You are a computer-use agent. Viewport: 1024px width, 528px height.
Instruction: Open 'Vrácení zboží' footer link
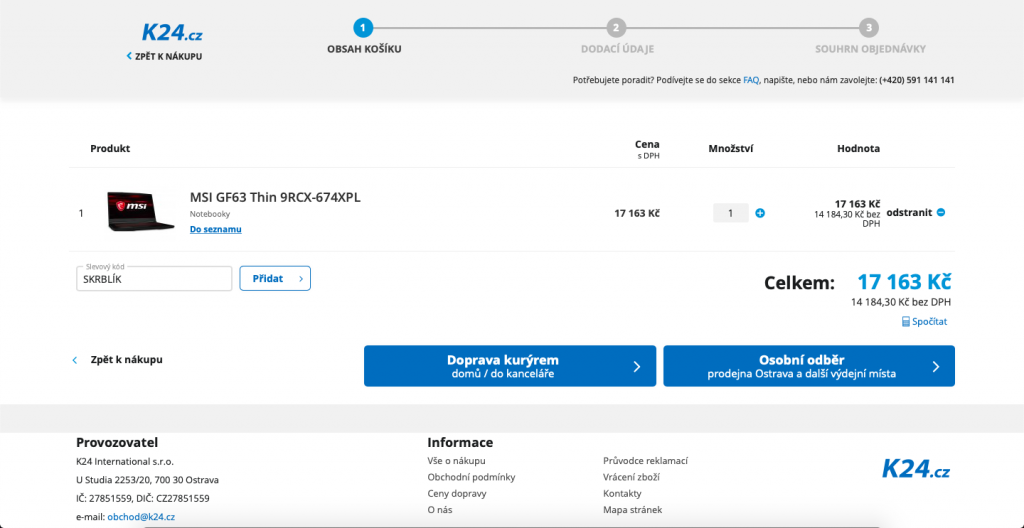(631, 477)
